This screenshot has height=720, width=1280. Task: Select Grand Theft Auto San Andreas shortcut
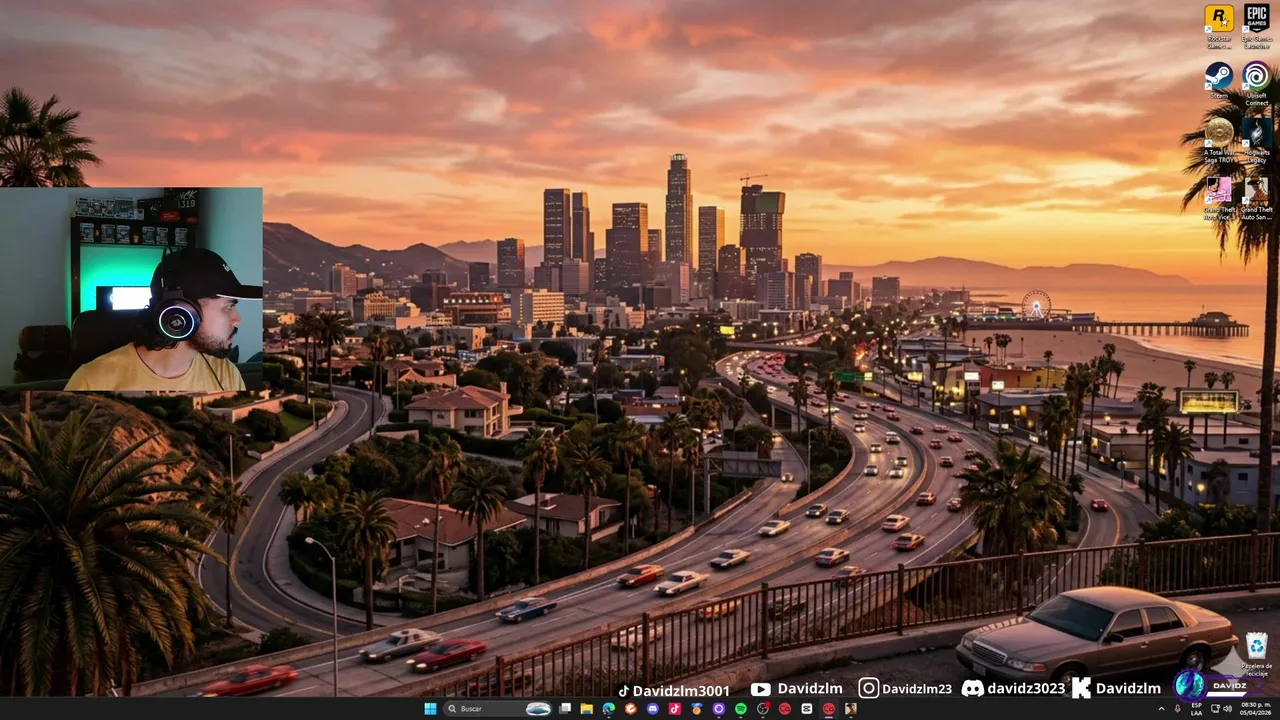point(1256,197)
